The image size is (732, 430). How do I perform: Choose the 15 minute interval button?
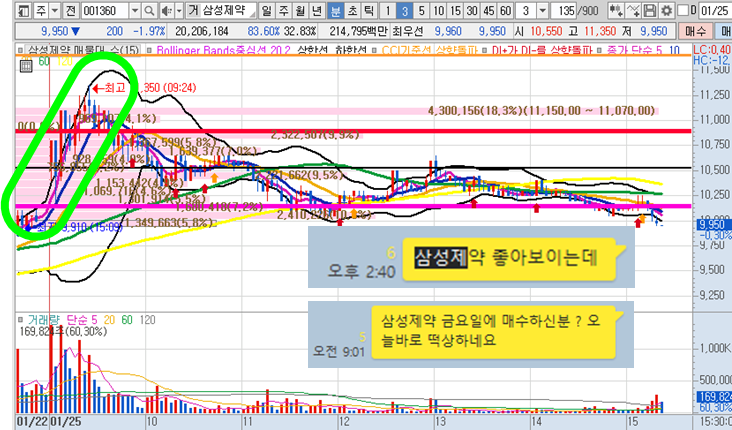[455, 10]
